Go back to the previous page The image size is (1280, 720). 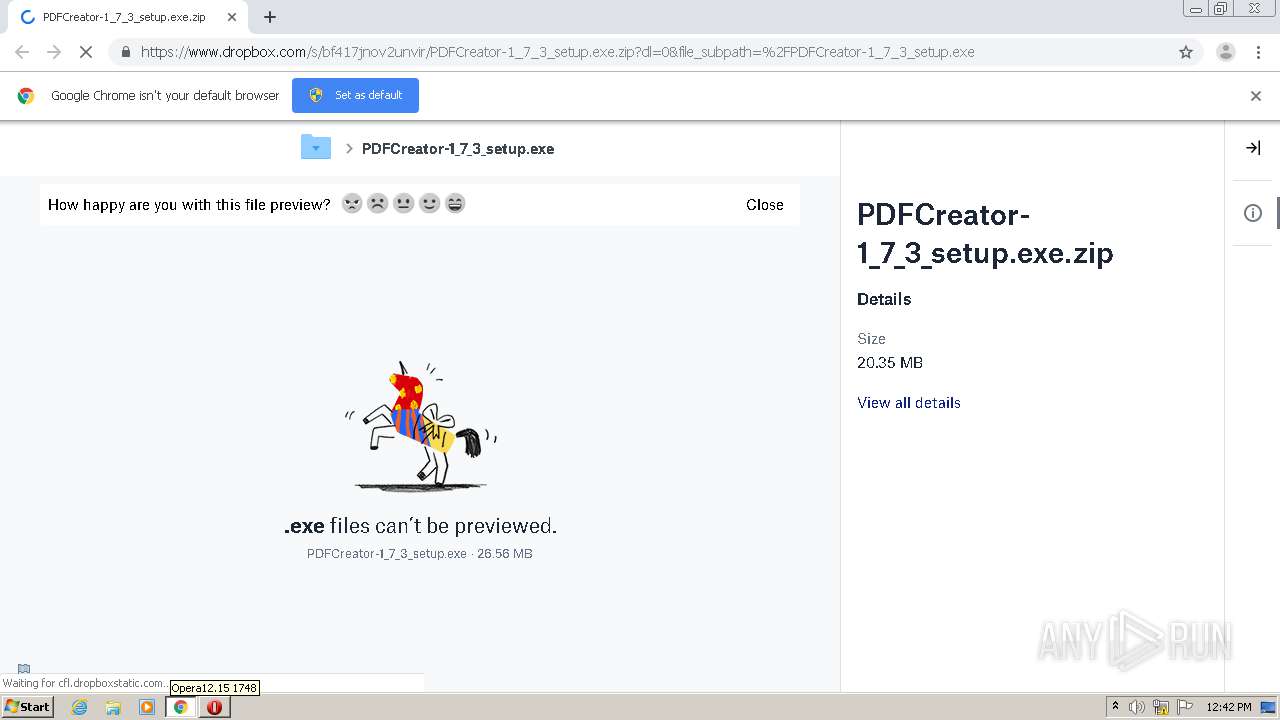click(x=22, y=52)
